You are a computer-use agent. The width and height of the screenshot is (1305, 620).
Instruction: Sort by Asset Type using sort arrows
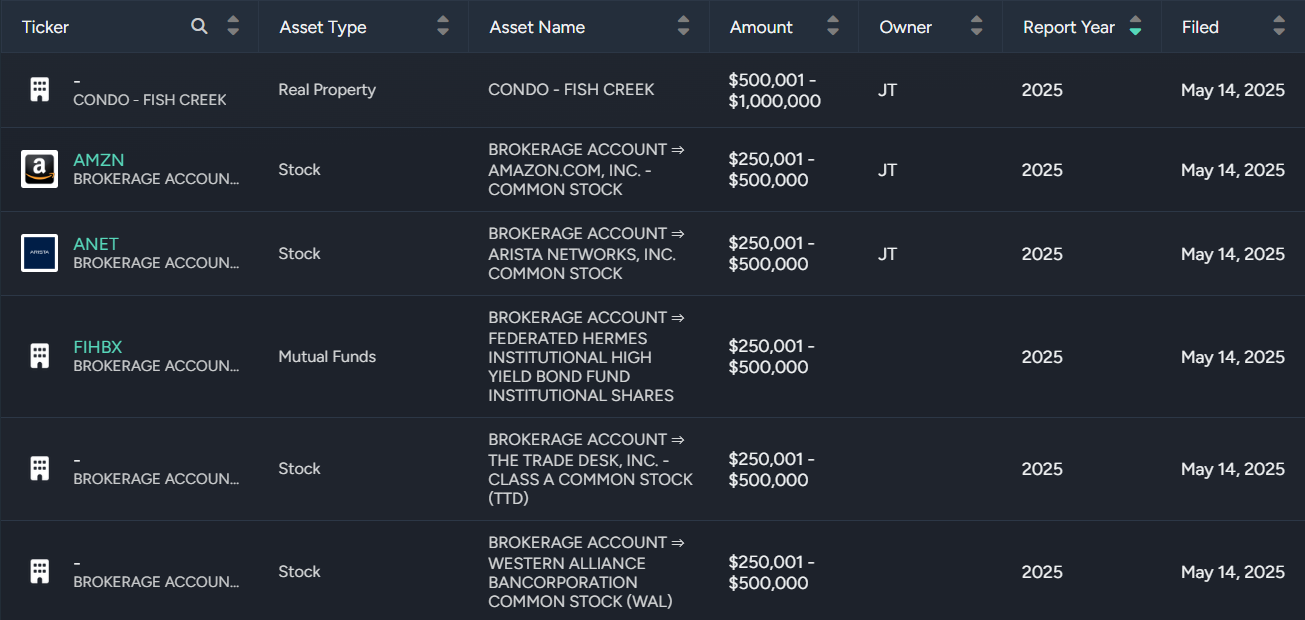coord(443,27)
